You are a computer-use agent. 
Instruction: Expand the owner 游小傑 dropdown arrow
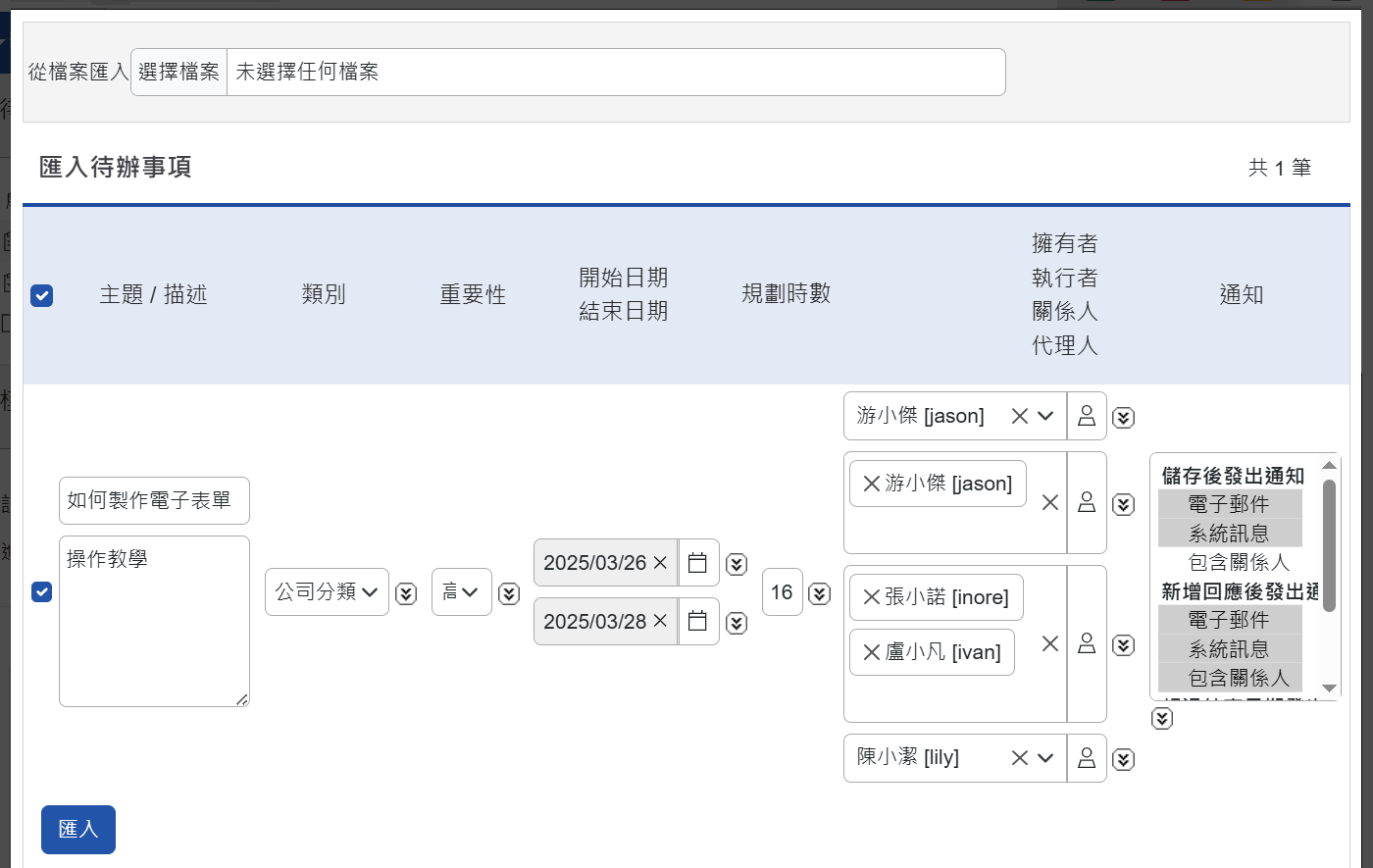coord(1045,417)
